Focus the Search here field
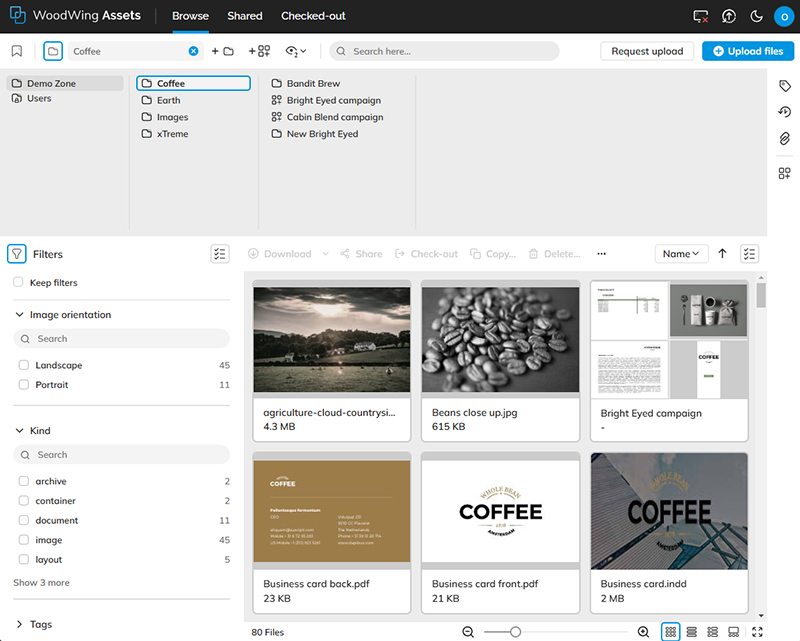The image size is (800, 641). [444, 51]
